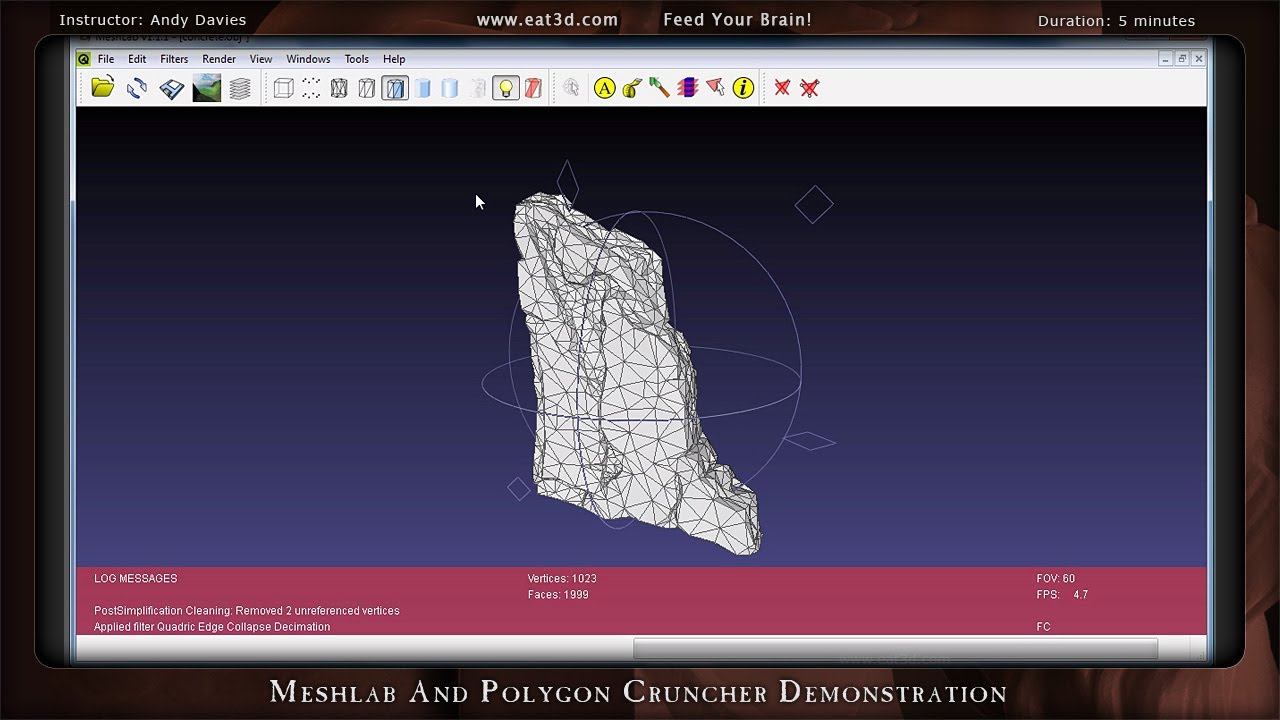
Task: Switch to Flat shading render mode
Action: [x=423, y=88]
